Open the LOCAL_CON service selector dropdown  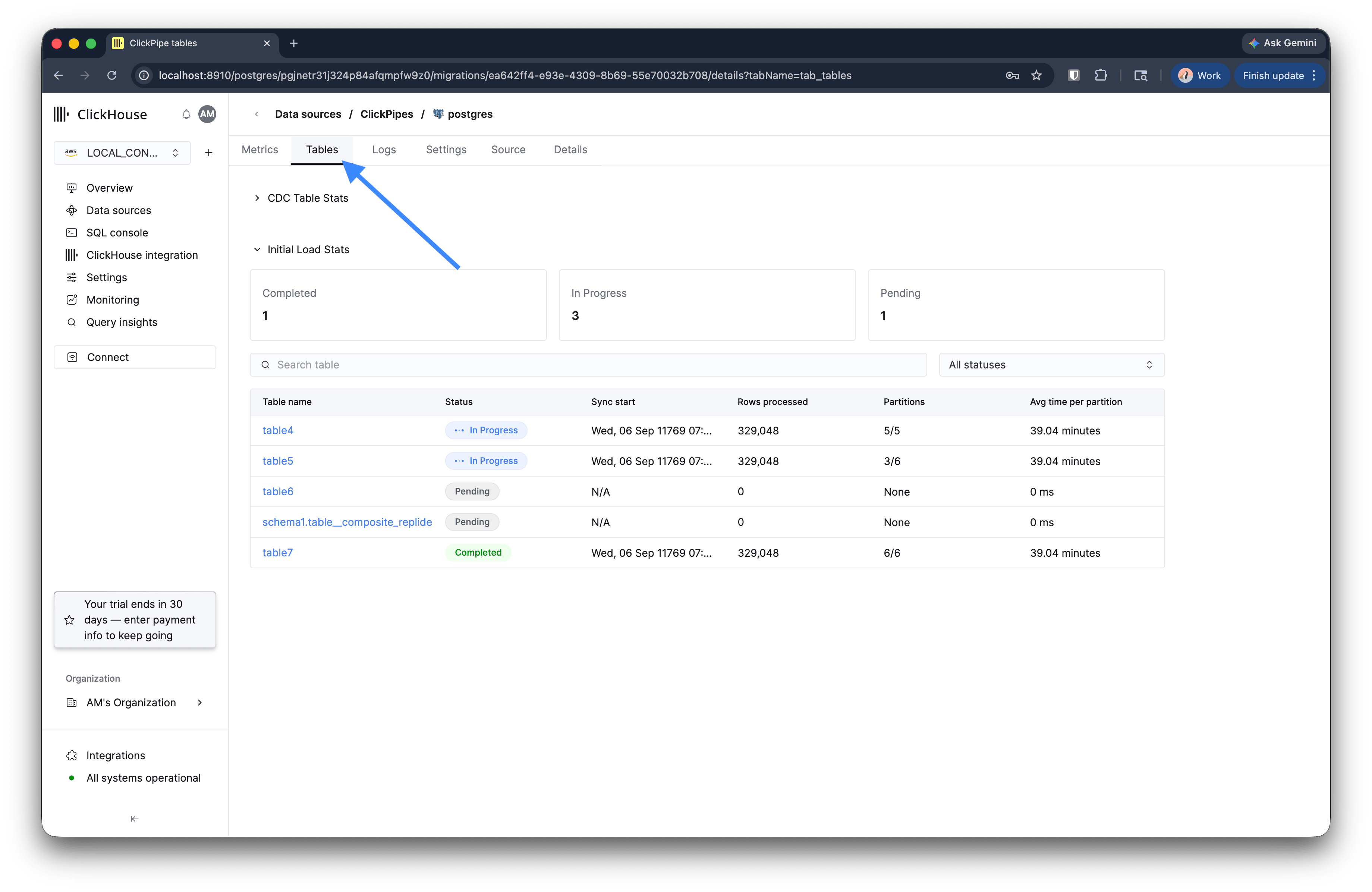point(122,153)
